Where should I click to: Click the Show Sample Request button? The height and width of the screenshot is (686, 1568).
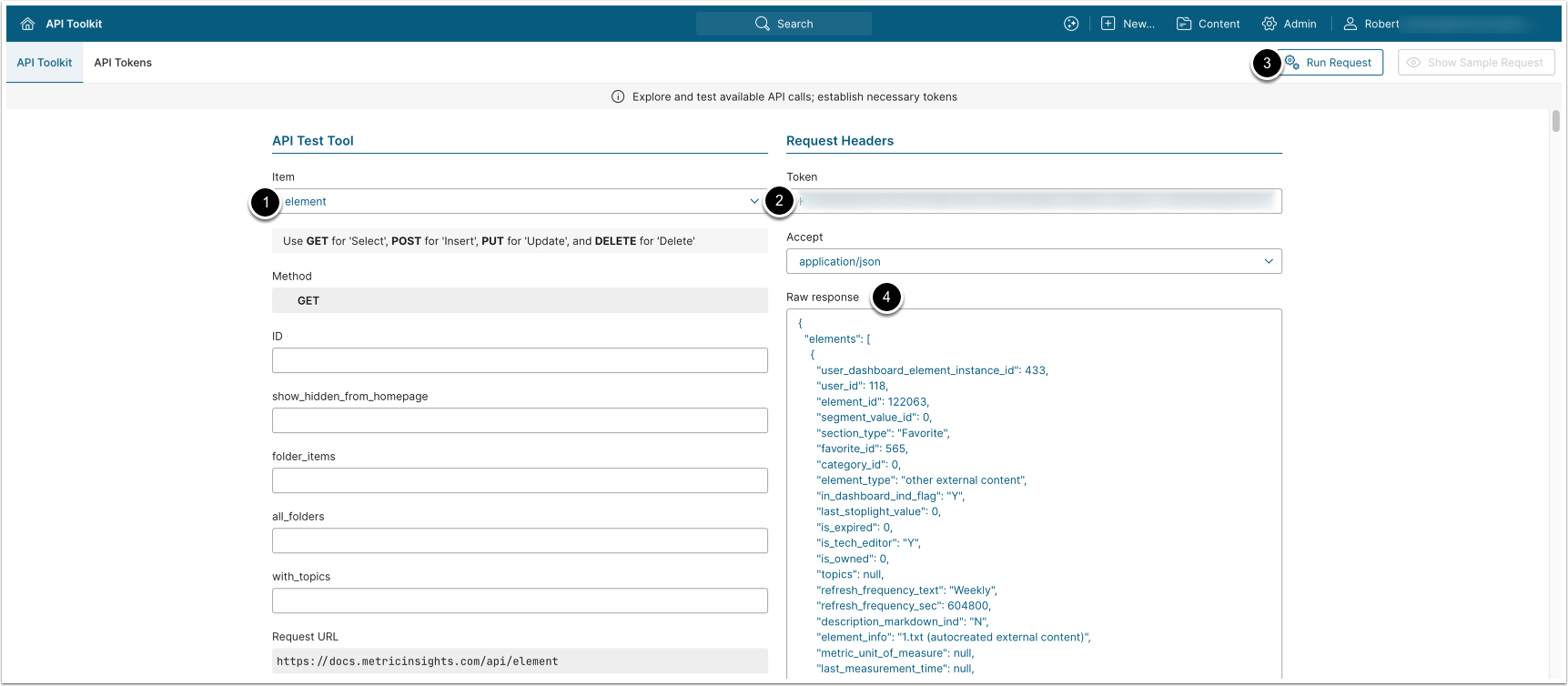(x=1475, y=63)
